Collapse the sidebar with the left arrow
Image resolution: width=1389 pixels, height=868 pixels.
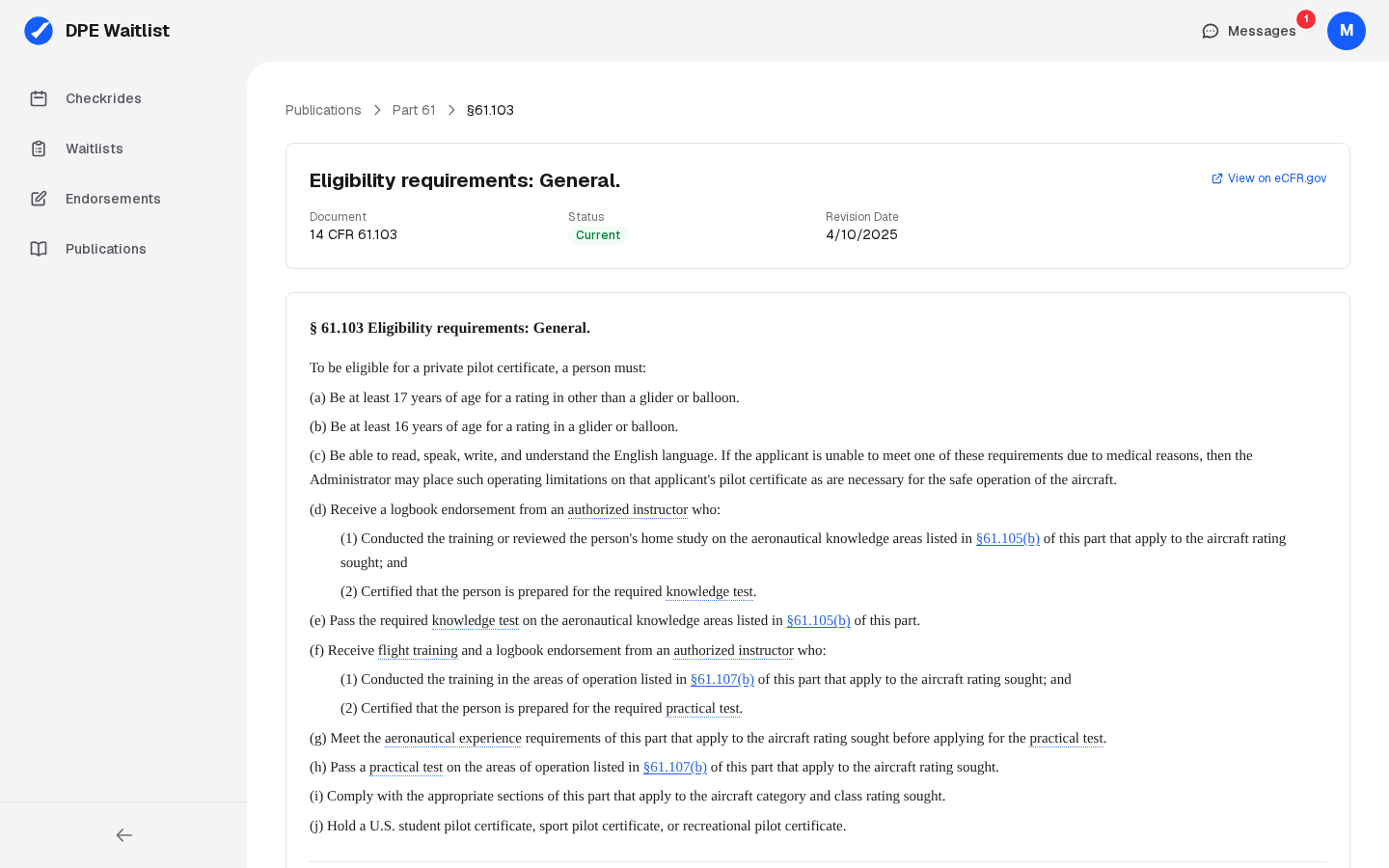coord(123,835)
